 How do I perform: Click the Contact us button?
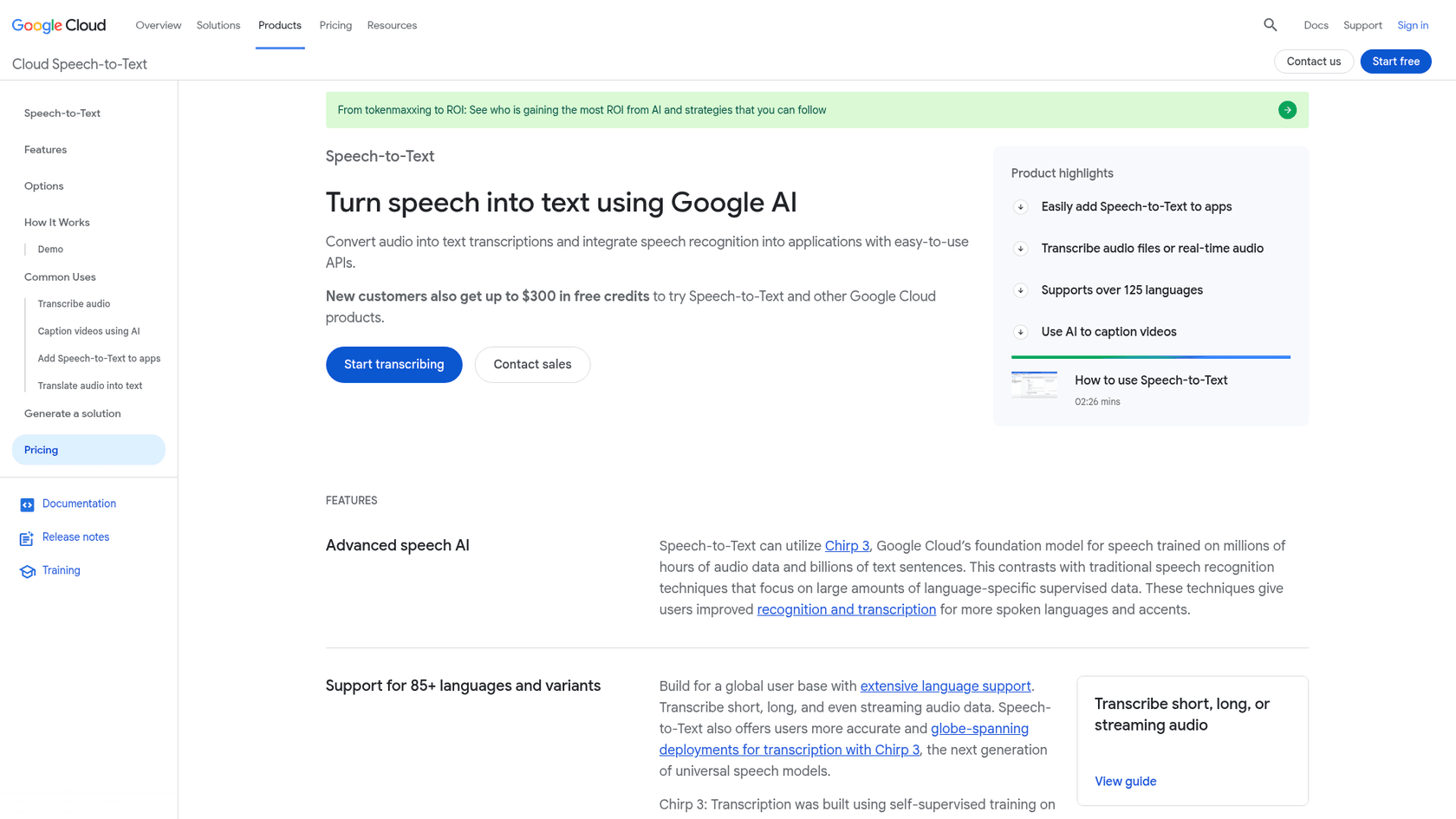(1314, 62)
